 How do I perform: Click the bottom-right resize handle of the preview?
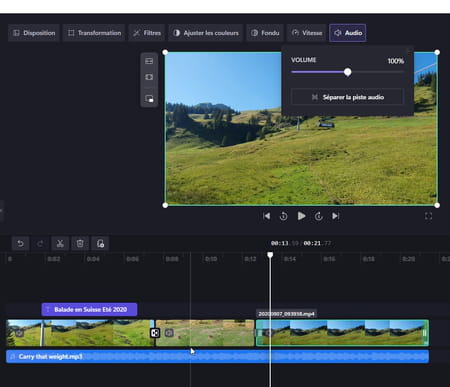437,205
